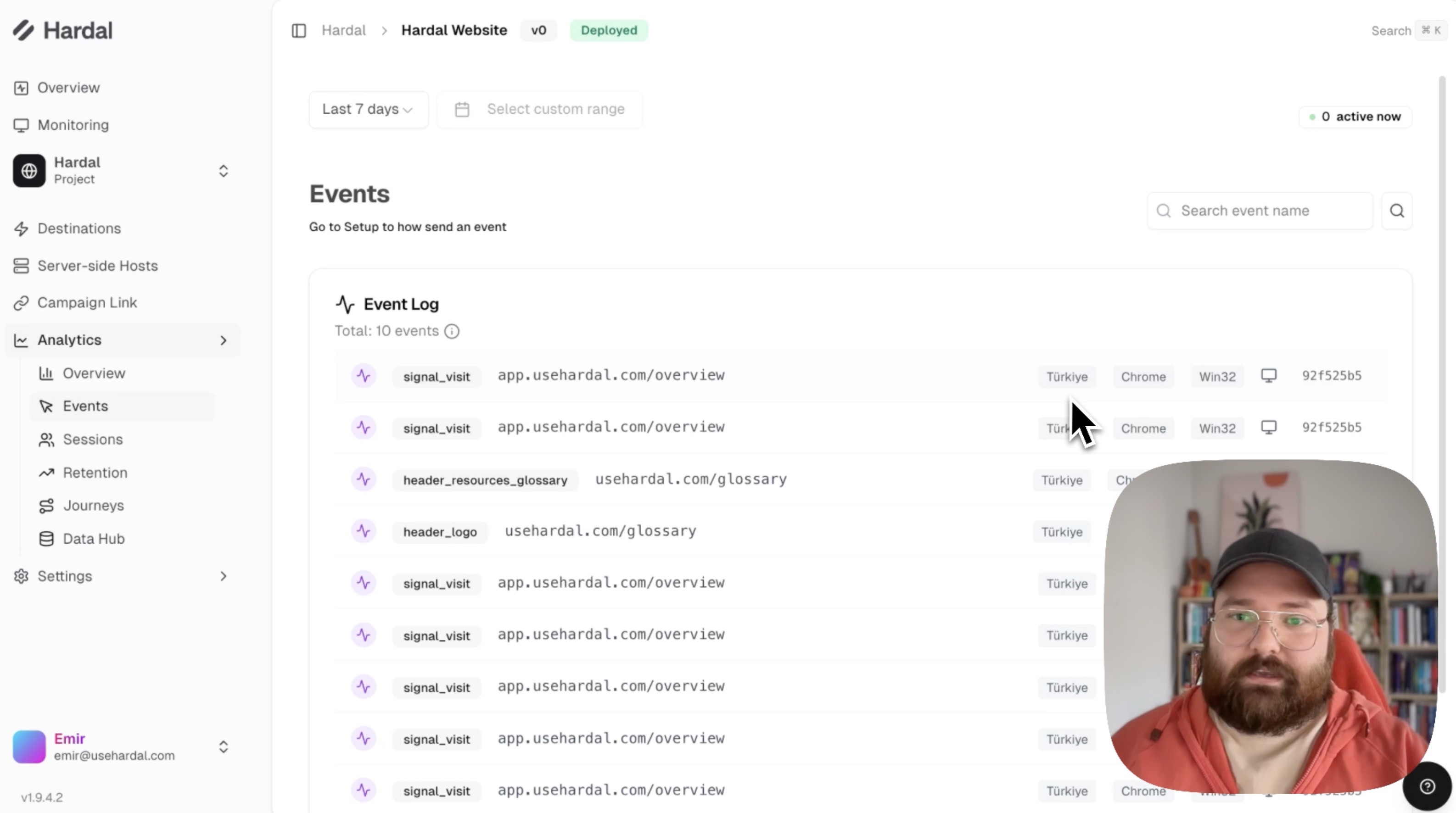Open the Journeys analytics page
Image resolution: width=1456 pixels, height=813 pixels.
(93, 506)
